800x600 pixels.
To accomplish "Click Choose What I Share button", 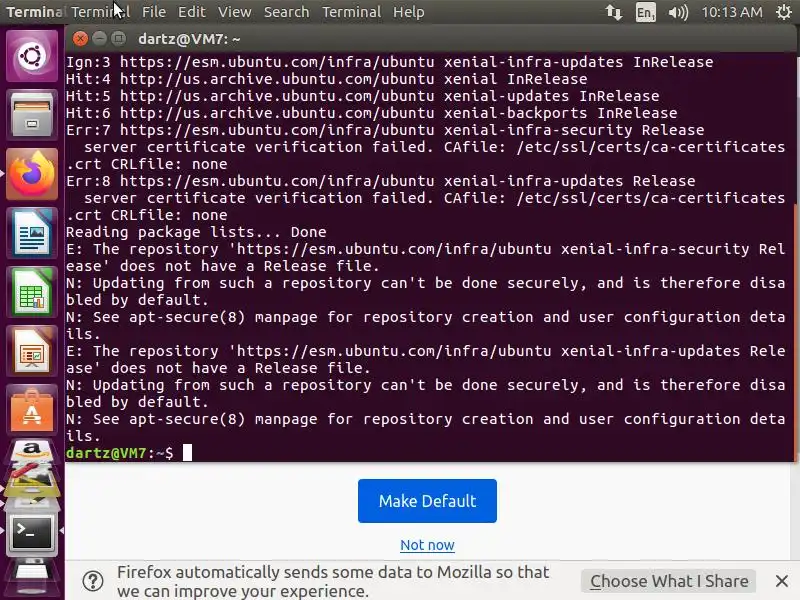I will [668, 581].
